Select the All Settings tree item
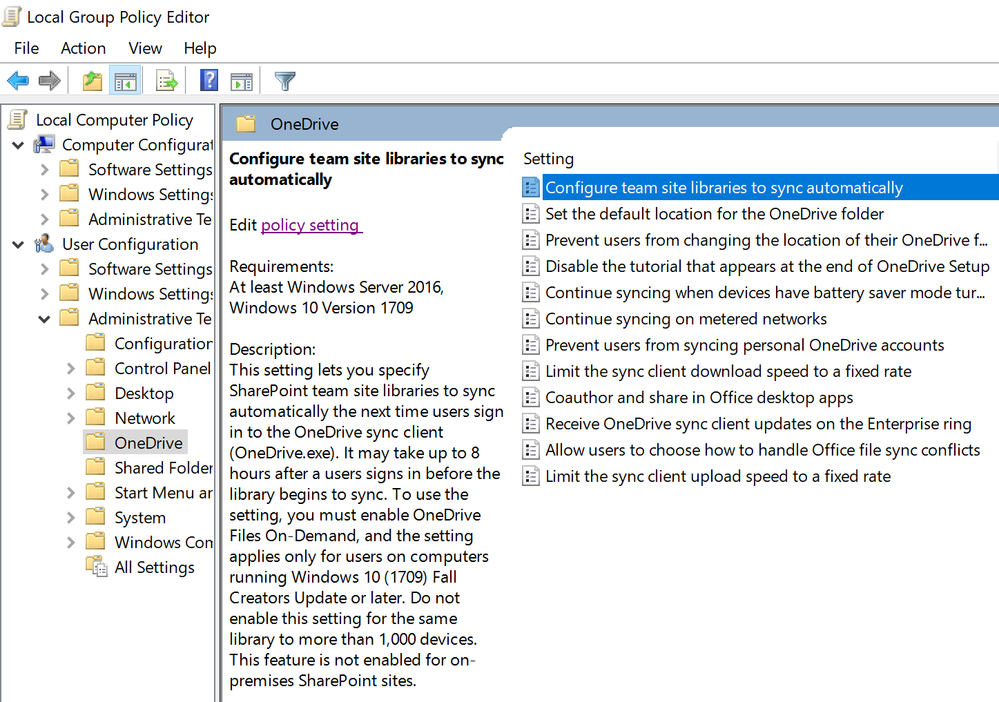This screenshot has height=702, width=999. pyautogui.click(x=154, y=567)
